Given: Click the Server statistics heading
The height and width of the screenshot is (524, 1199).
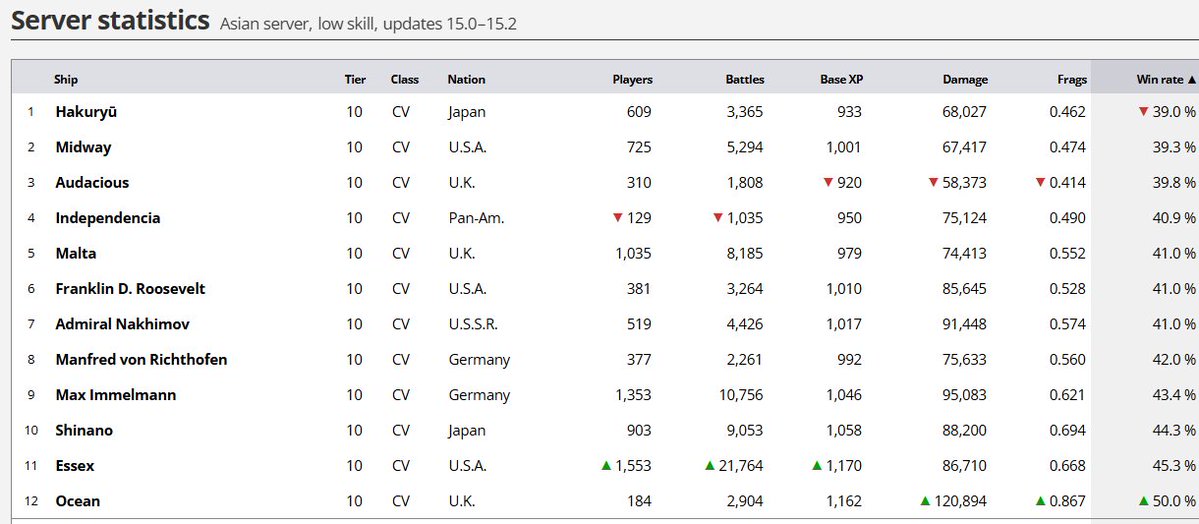Looking at the screenshot, I should click(x=110, y=21).
